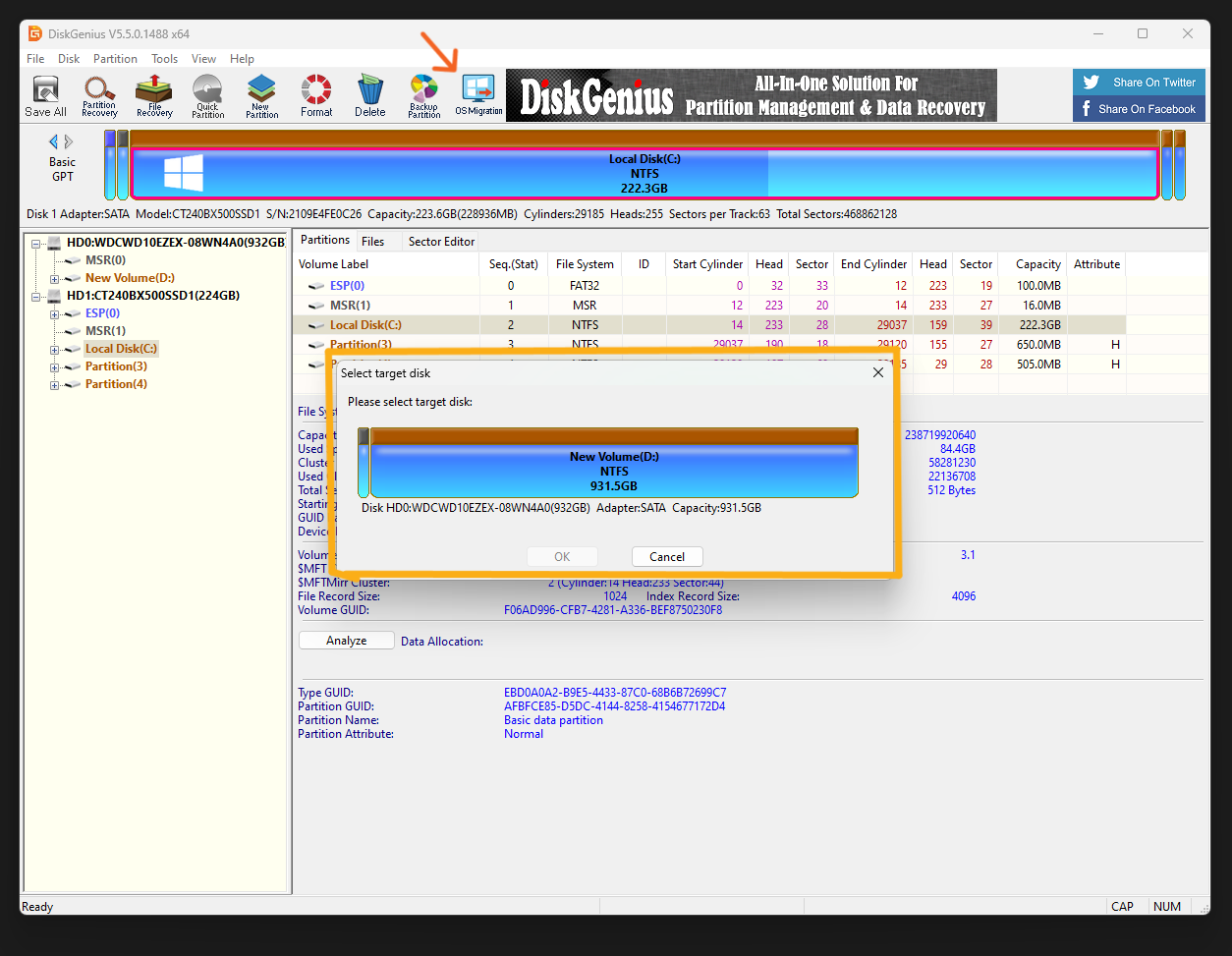Open the View menu
Image resolution: width=1232 pixels, height=956 pixels.
tap(203, 59)
